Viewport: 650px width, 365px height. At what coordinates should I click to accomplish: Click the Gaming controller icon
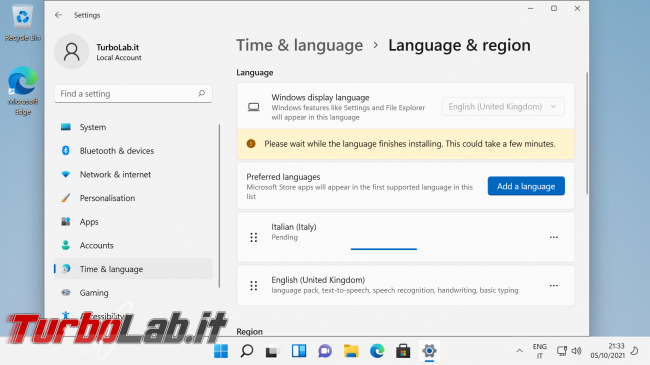65,292
